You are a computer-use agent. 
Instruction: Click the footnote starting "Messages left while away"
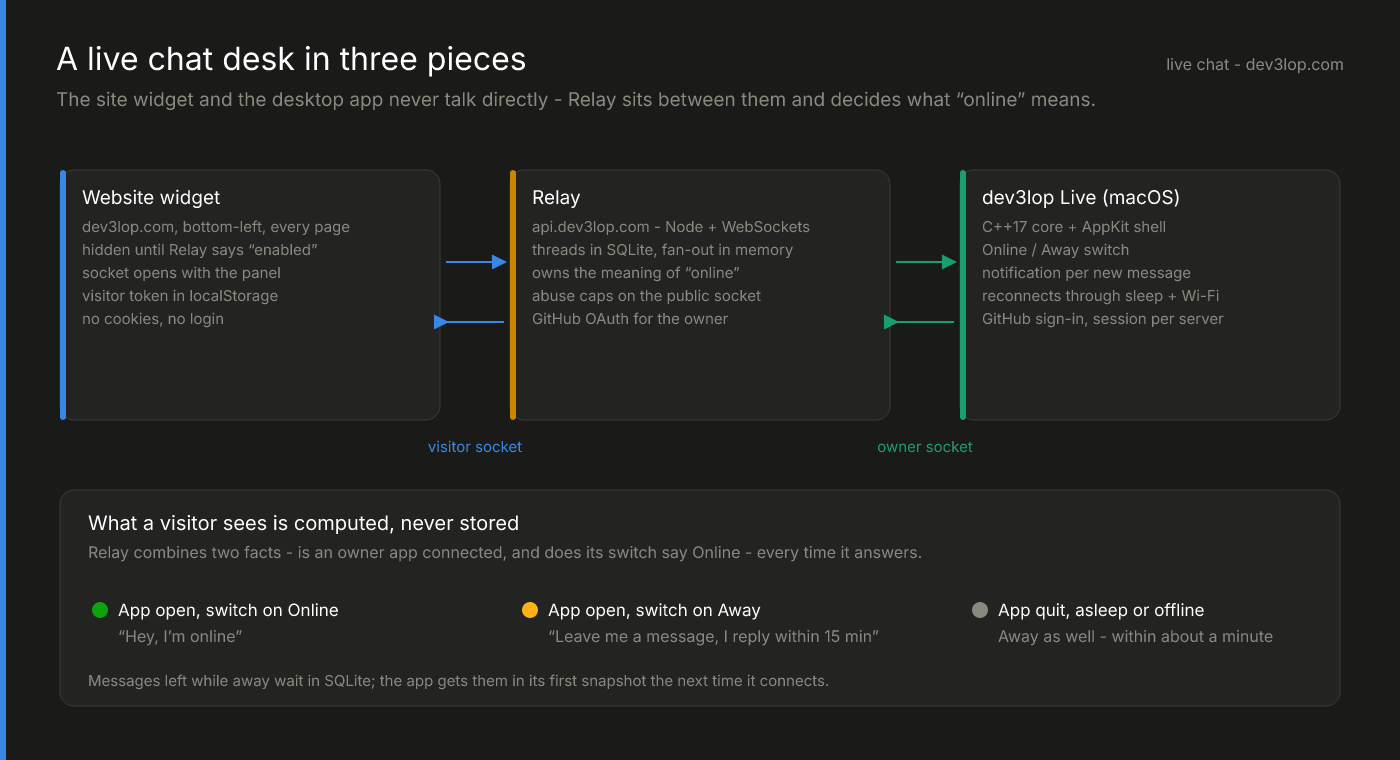tap(458, 681)
